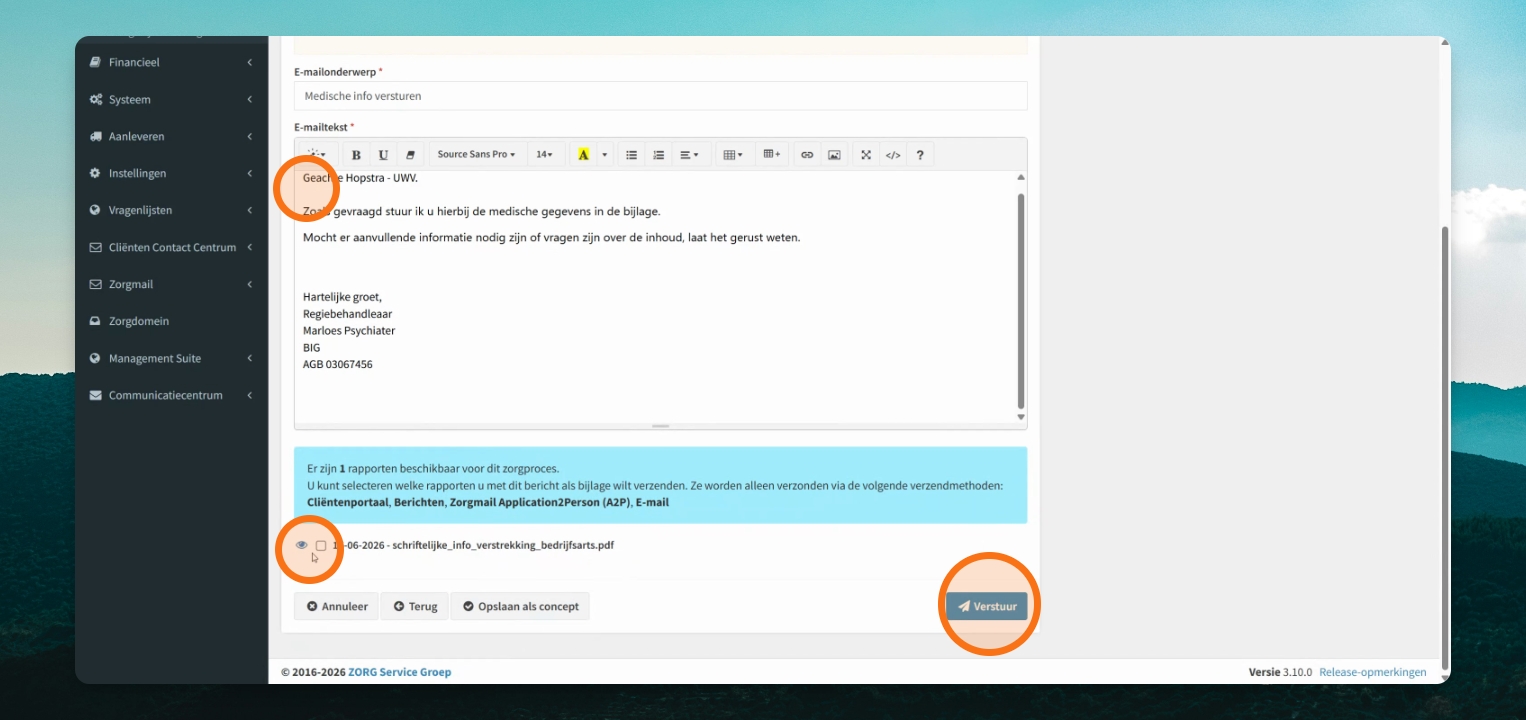Expand the Communicatiecentrum chevron arrow
Image resolution: width=1526 pixels, height=720 pixels.
pyautogui.click(x=249, y=395)
